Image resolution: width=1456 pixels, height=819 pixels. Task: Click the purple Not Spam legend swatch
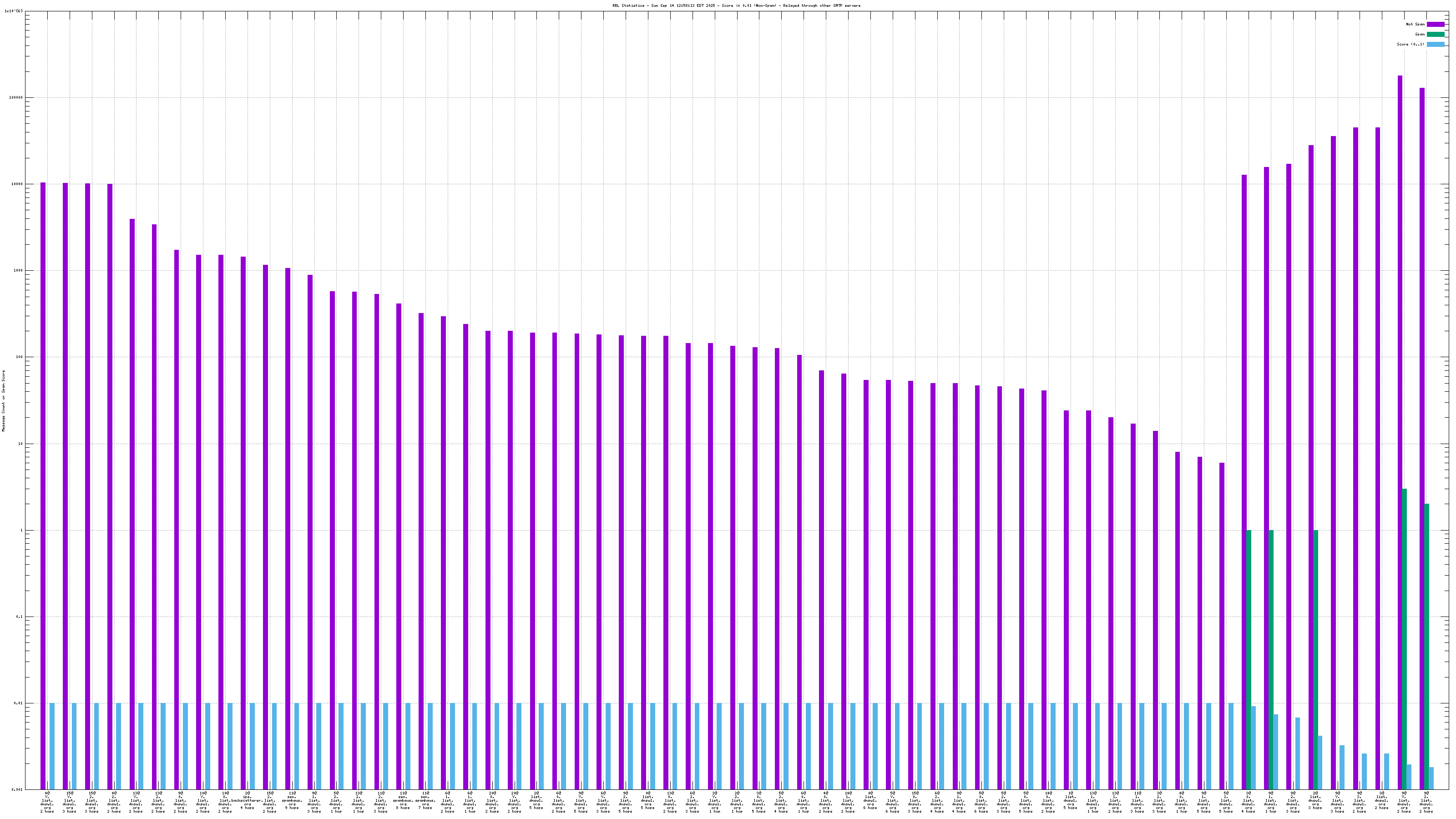pos(1435,24)
